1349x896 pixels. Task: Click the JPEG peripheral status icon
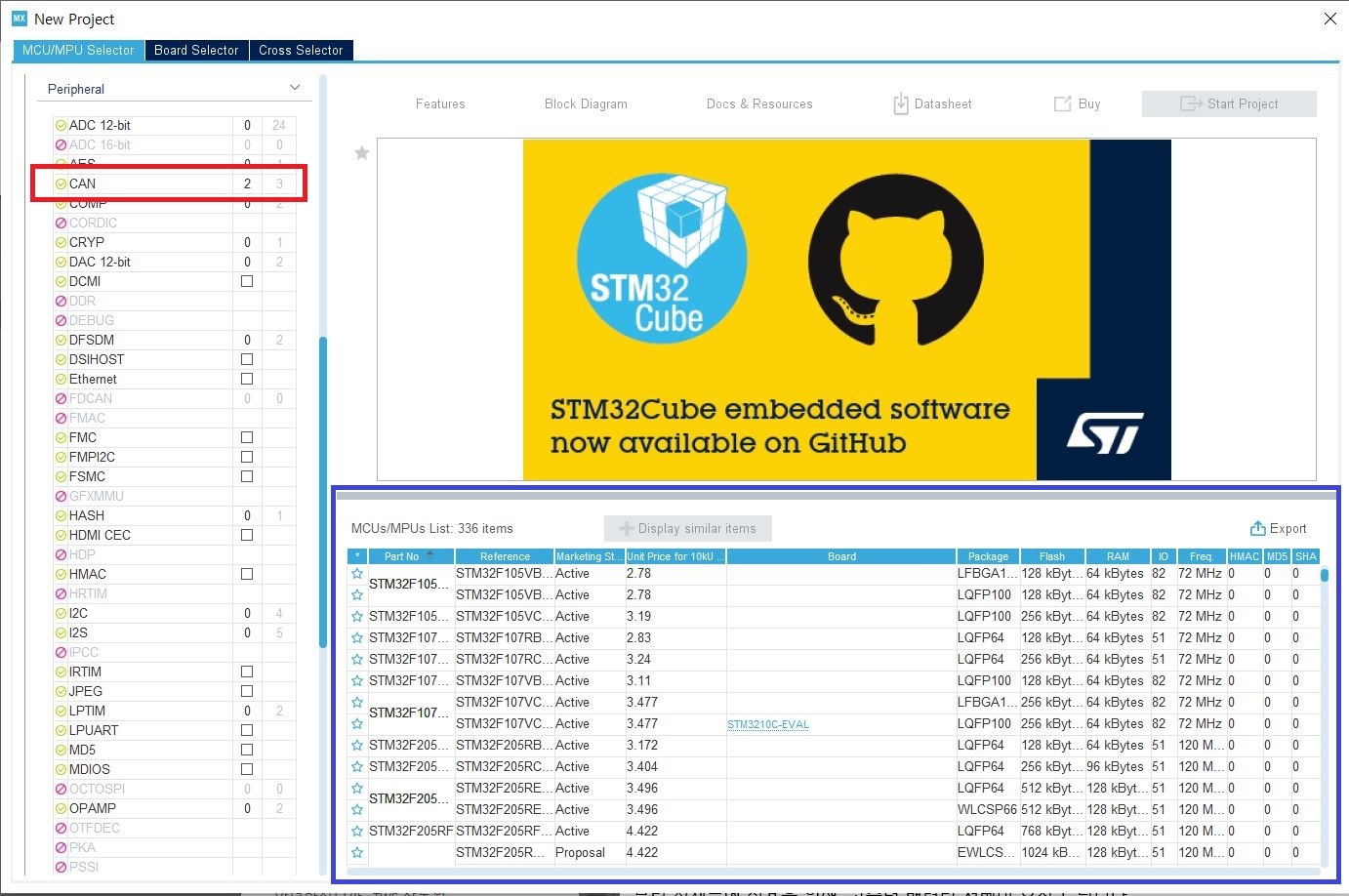coord(61,691)
